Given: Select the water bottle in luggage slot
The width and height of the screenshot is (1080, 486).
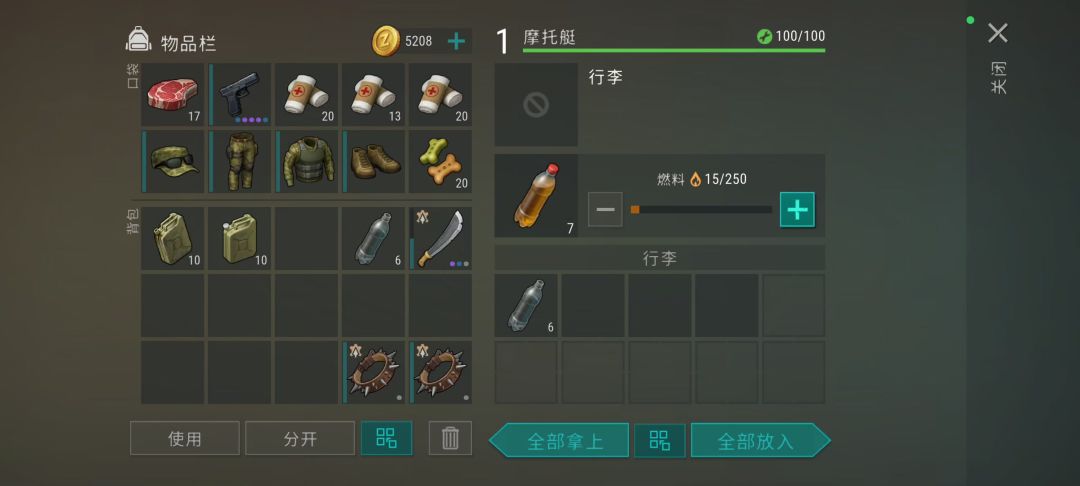Looking at the screenshot, I should [x=526, y=306].
